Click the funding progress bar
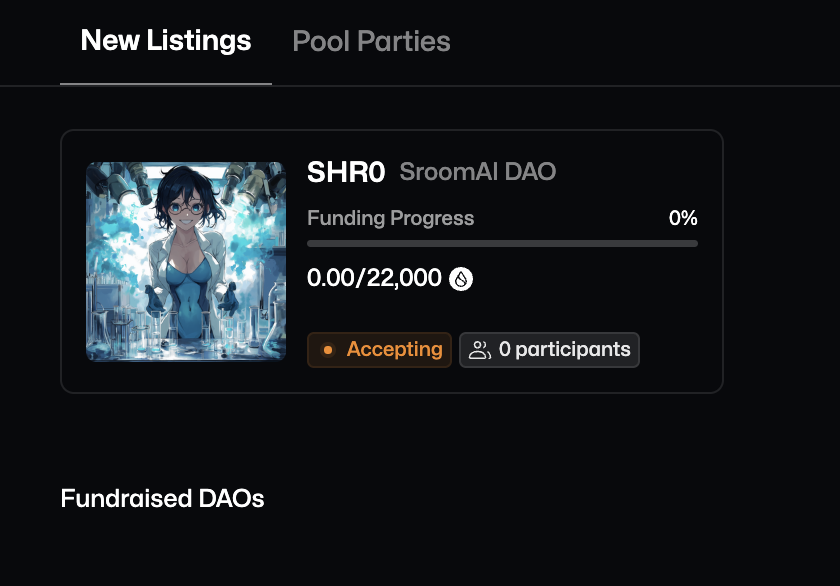The width and height of the screenshot is (840, 586). click(x=502, y=244)
